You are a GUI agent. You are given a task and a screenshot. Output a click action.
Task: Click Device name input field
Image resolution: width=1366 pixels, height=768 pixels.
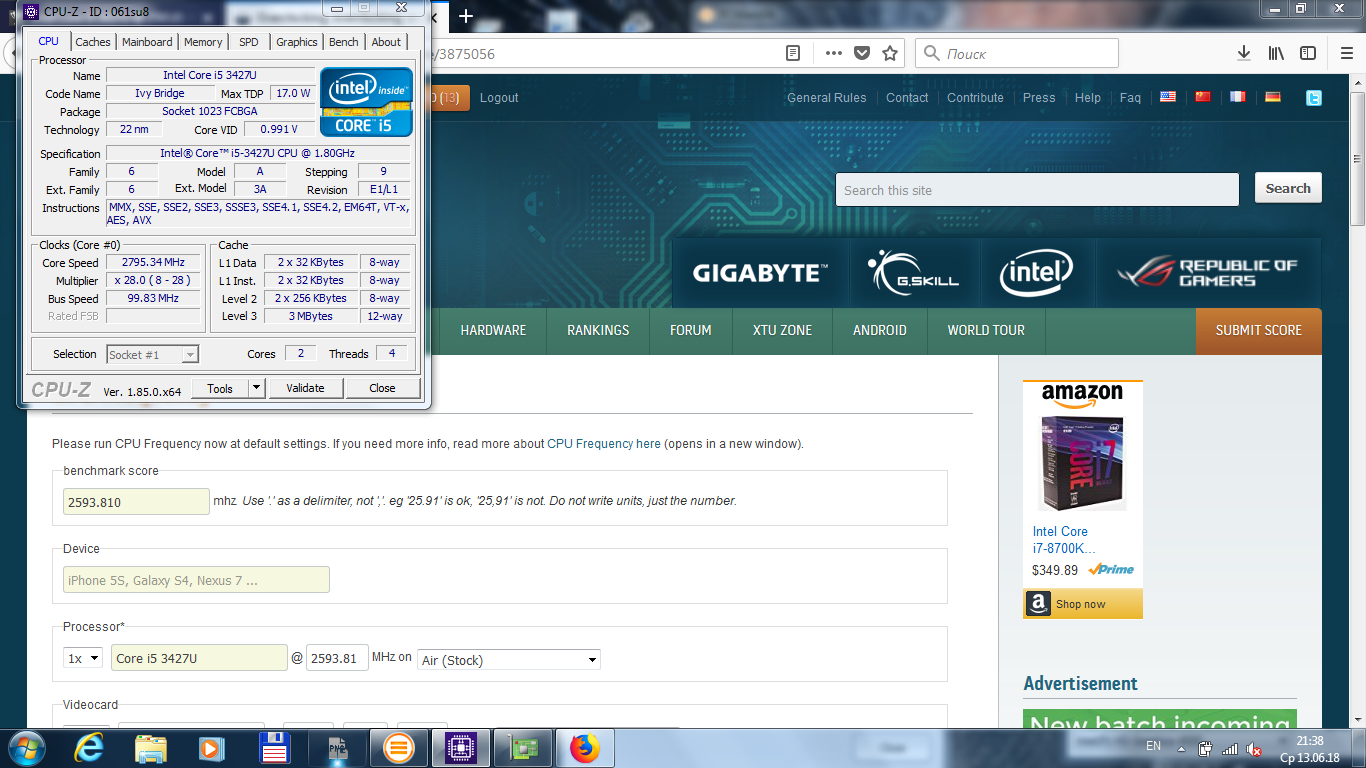tap(196, 580)
